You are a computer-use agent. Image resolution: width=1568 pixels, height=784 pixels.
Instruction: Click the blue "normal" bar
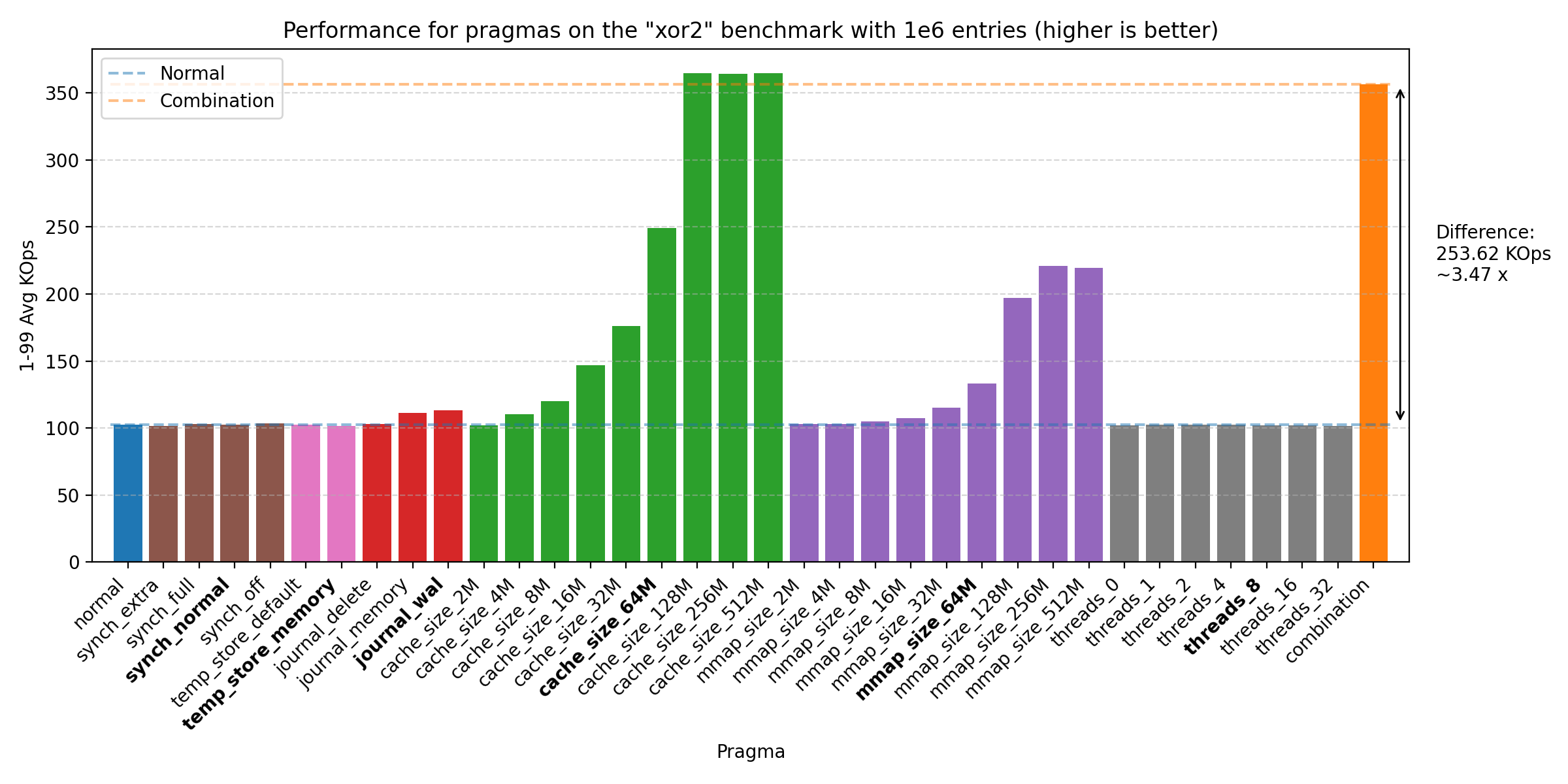pos(127,493)
